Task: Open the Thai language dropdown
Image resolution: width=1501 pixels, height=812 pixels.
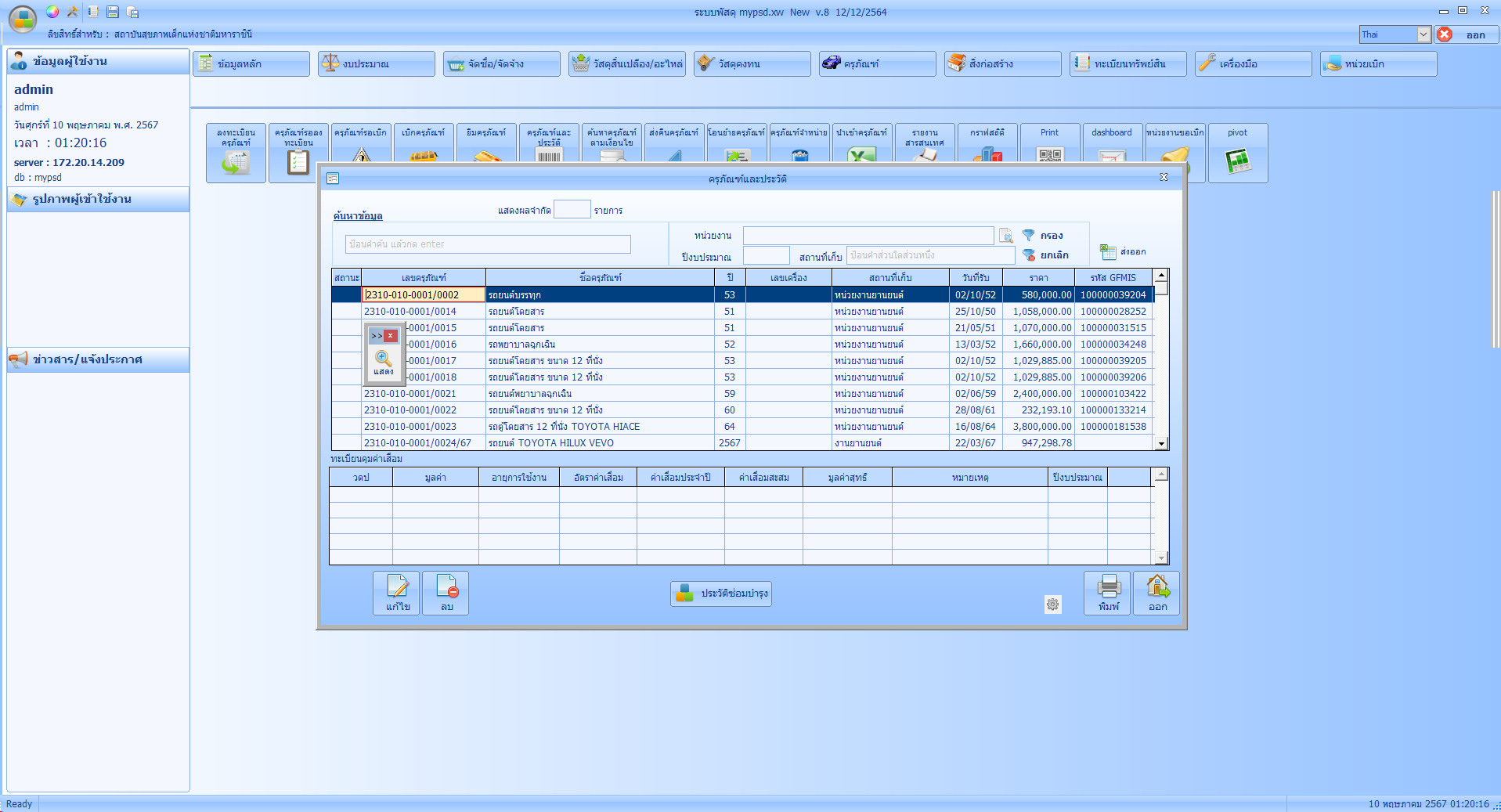Action: tap(1423, 34)
